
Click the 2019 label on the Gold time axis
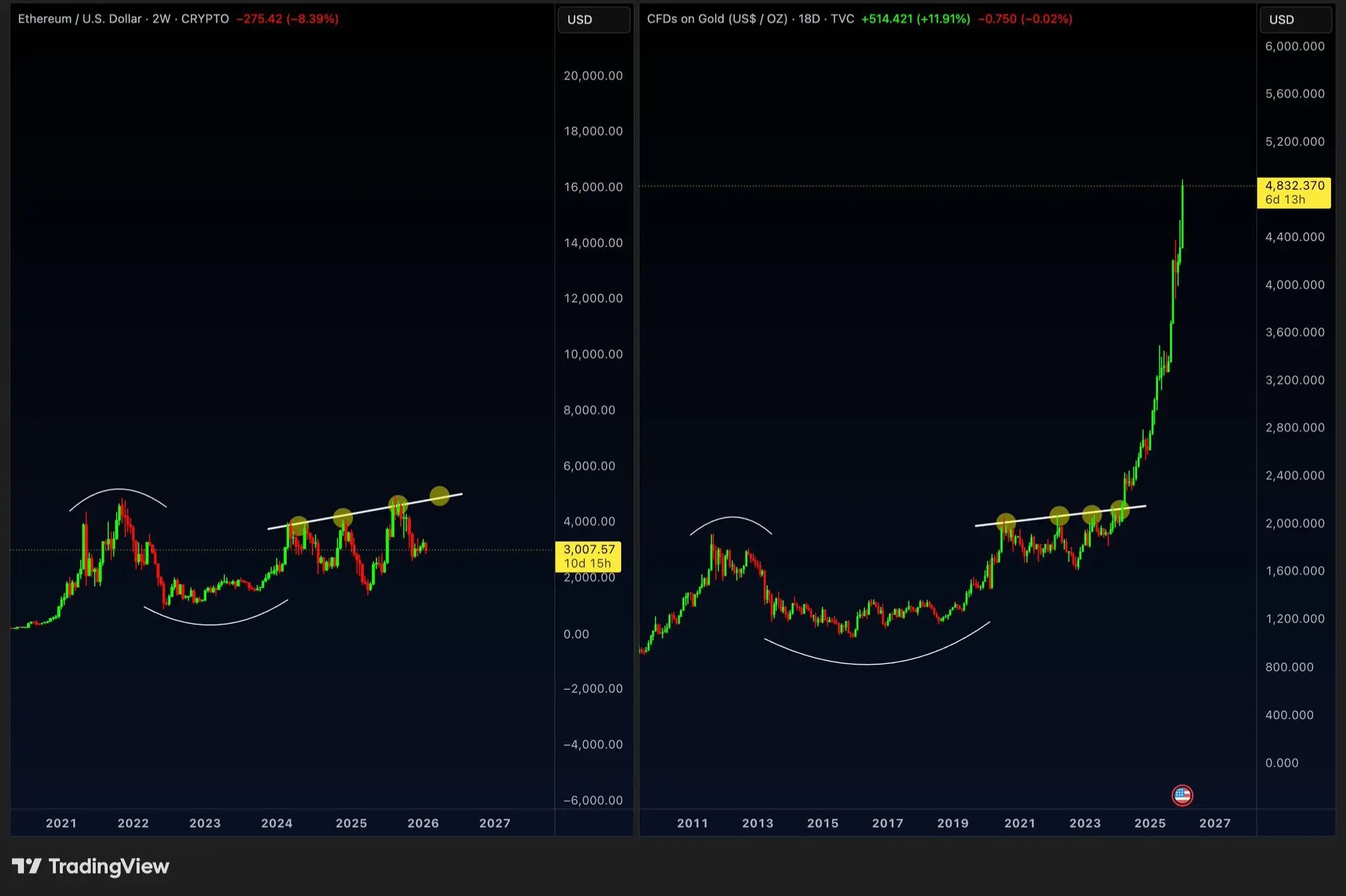point(952,823)
